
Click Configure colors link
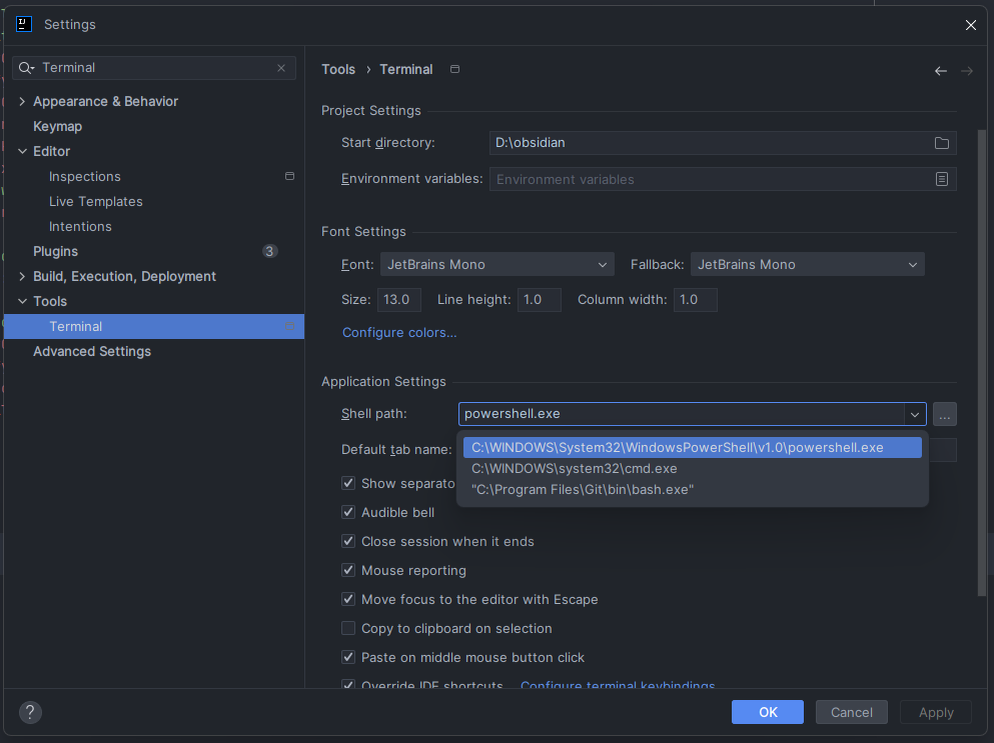tap(399, 332)
